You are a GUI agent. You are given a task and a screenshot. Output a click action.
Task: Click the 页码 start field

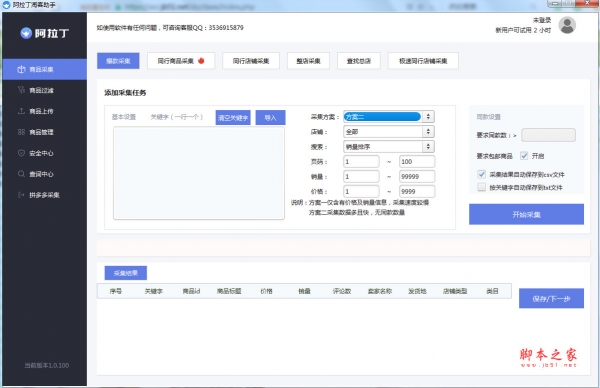tap(361, 161)
